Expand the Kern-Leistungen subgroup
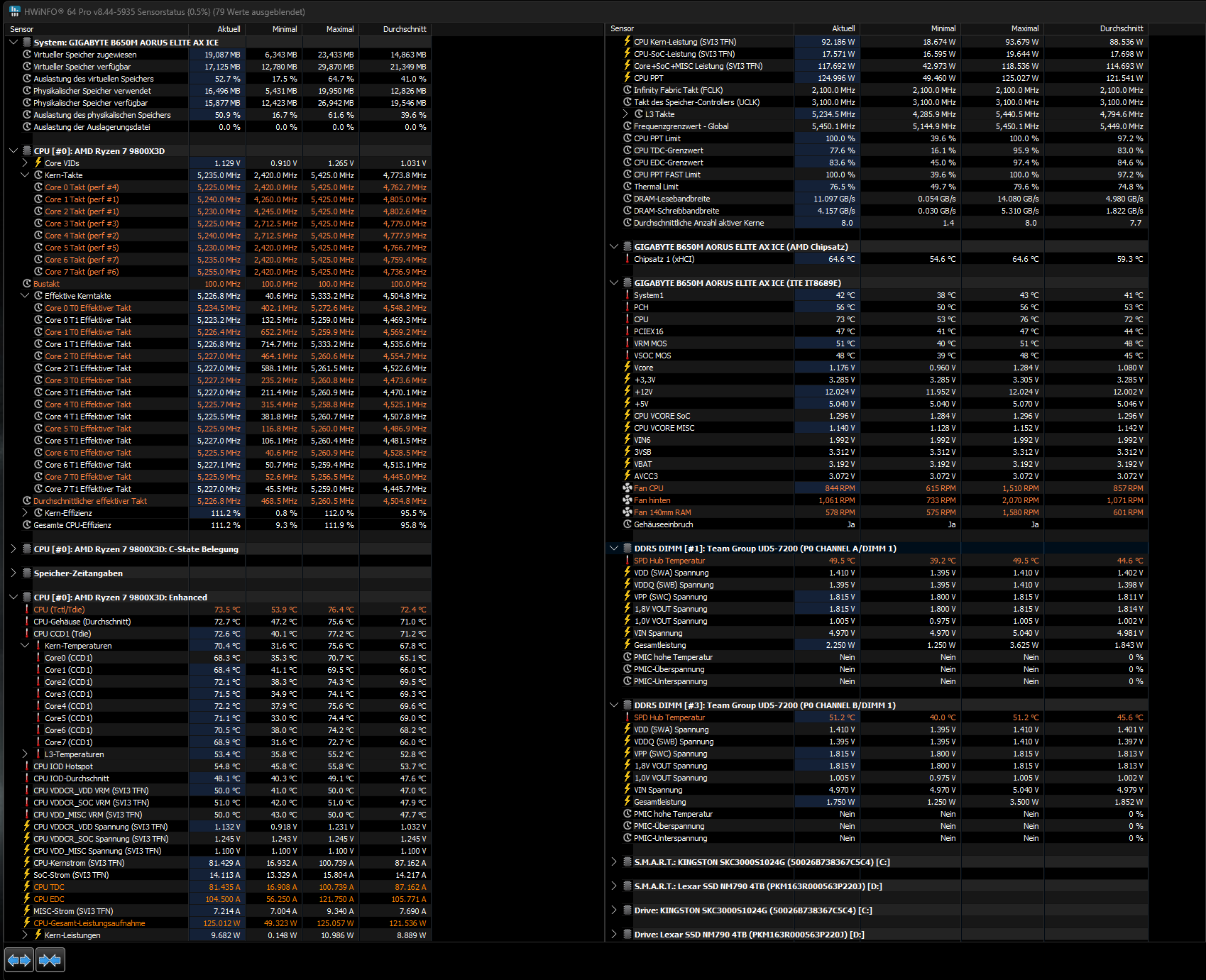The height and width of the screenshot is (980, 1206). point(25,935)
